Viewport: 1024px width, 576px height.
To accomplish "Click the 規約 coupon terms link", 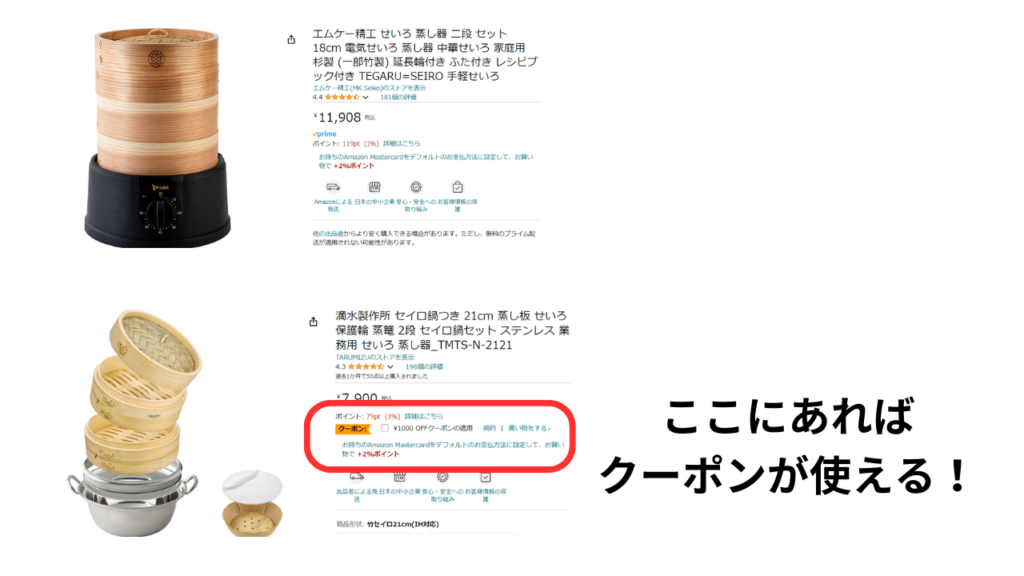I will [489, 428].
